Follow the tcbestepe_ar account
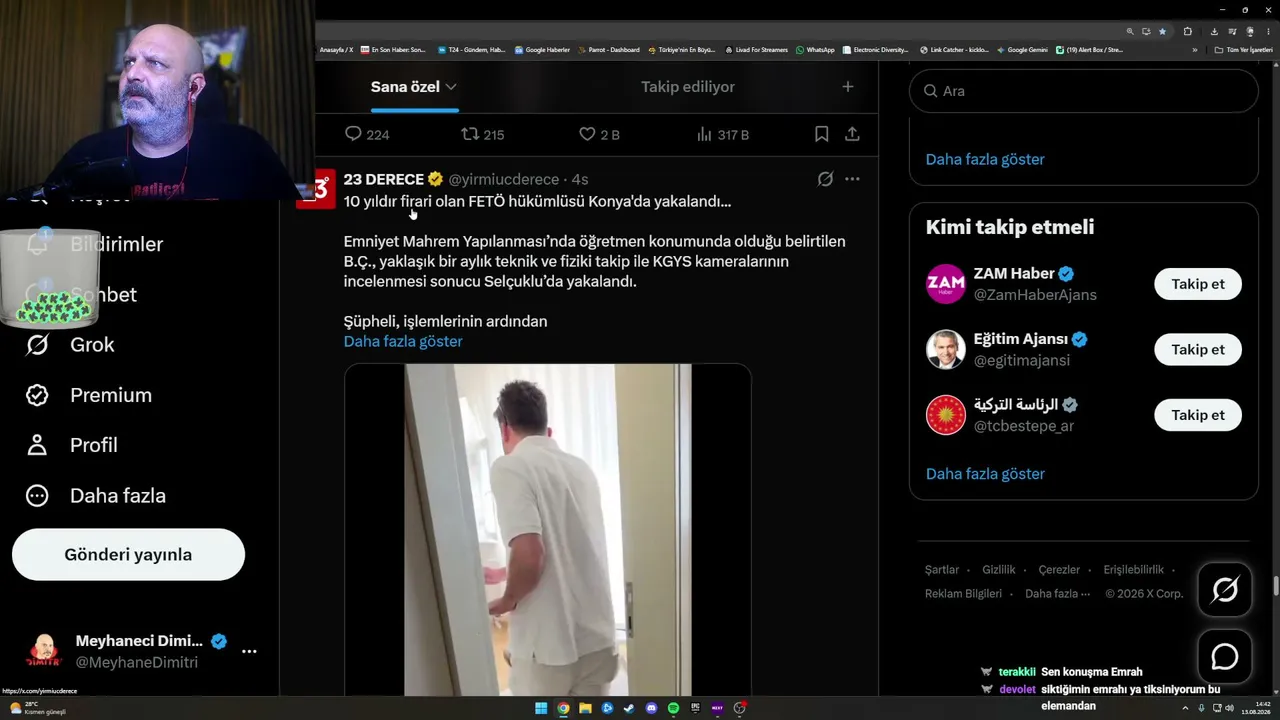This screenshot has height=720, width=1280. point(1198,415)
